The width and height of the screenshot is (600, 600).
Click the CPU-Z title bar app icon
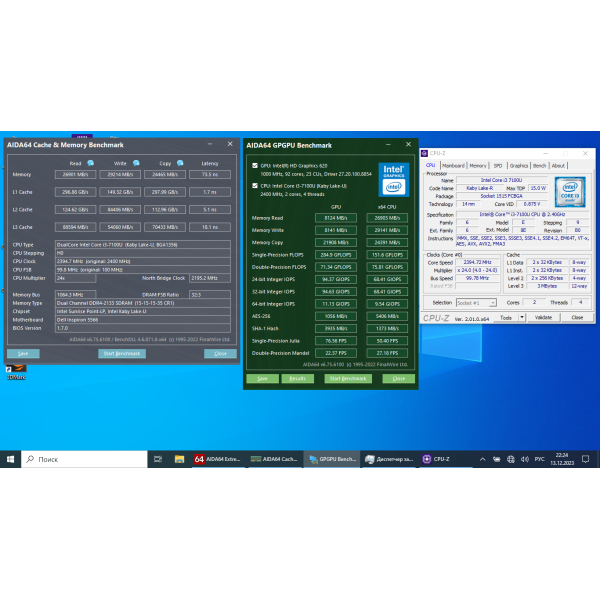click(x=424, y=153)
